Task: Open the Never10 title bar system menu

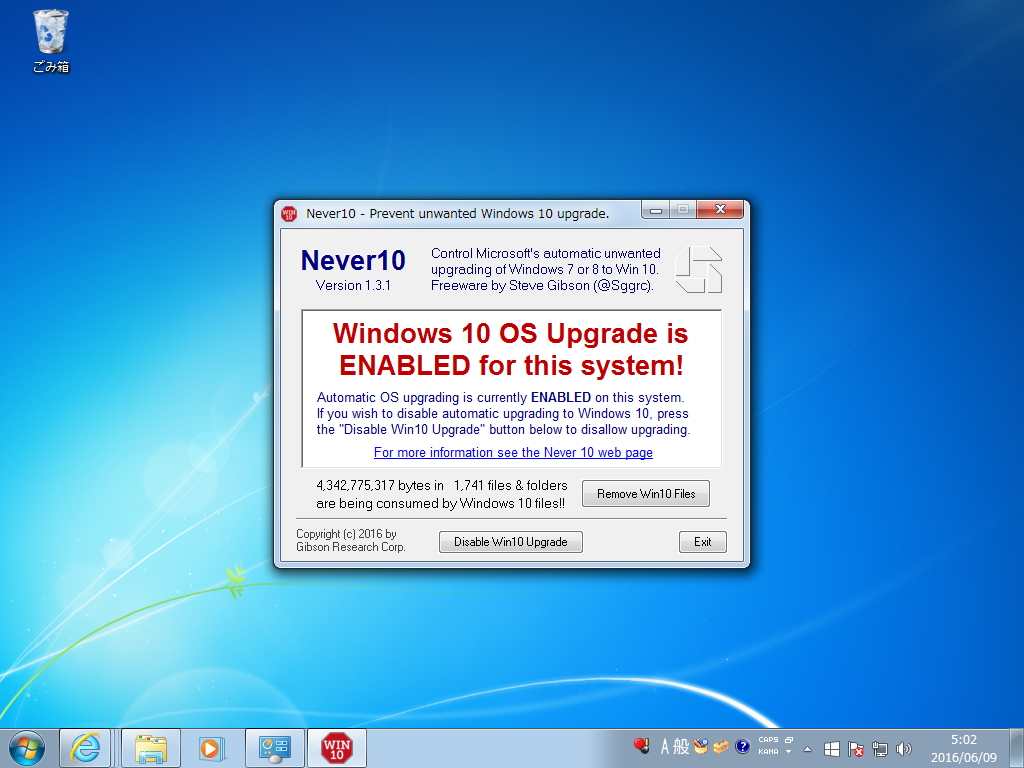Action: (287, 213)
